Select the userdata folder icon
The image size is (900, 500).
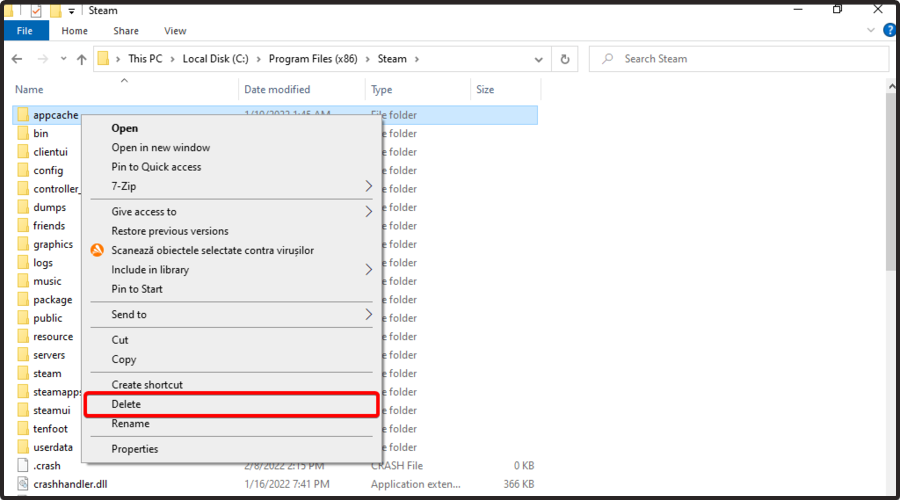click(x=23, y=447)
